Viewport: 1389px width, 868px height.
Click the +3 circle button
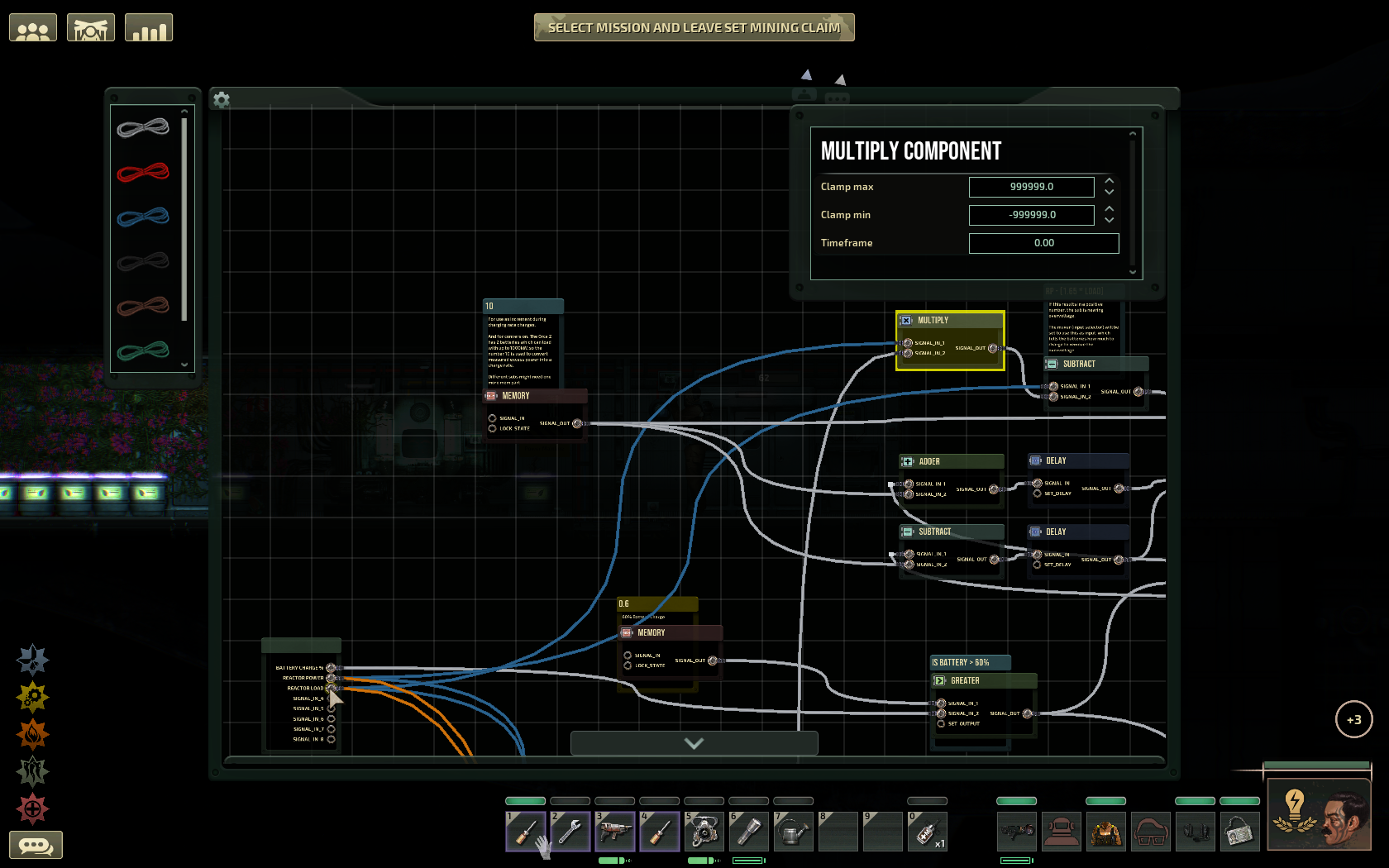(x=1354, y=719)
